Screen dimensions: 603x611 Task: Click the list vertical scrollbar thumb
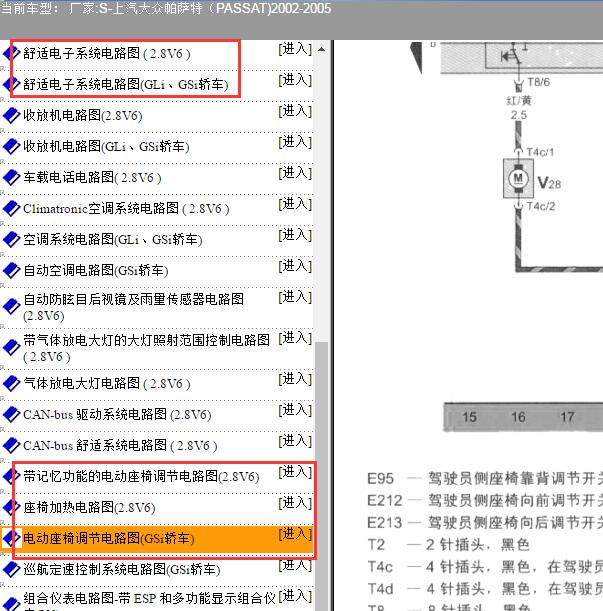322,476
